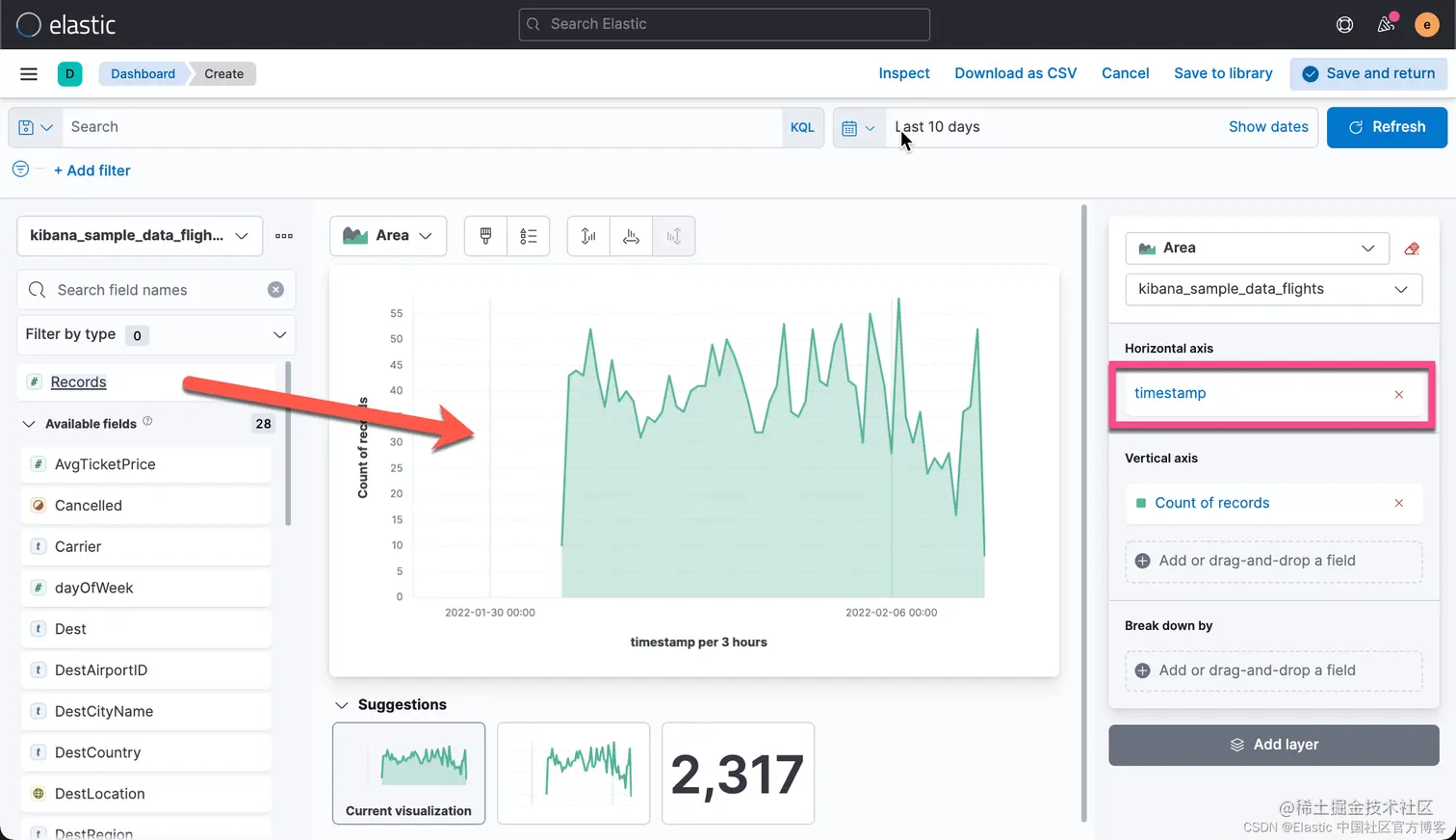Click the dayOfWeek field
Image resolution: width=1456 pixels, height=840 pixels.
(146, 588)
